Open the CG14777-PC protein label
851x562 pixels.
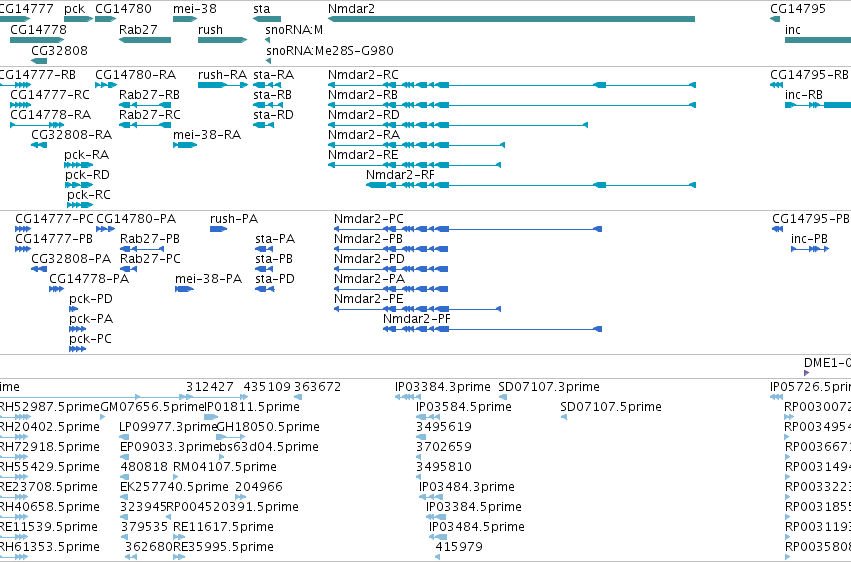54,219
